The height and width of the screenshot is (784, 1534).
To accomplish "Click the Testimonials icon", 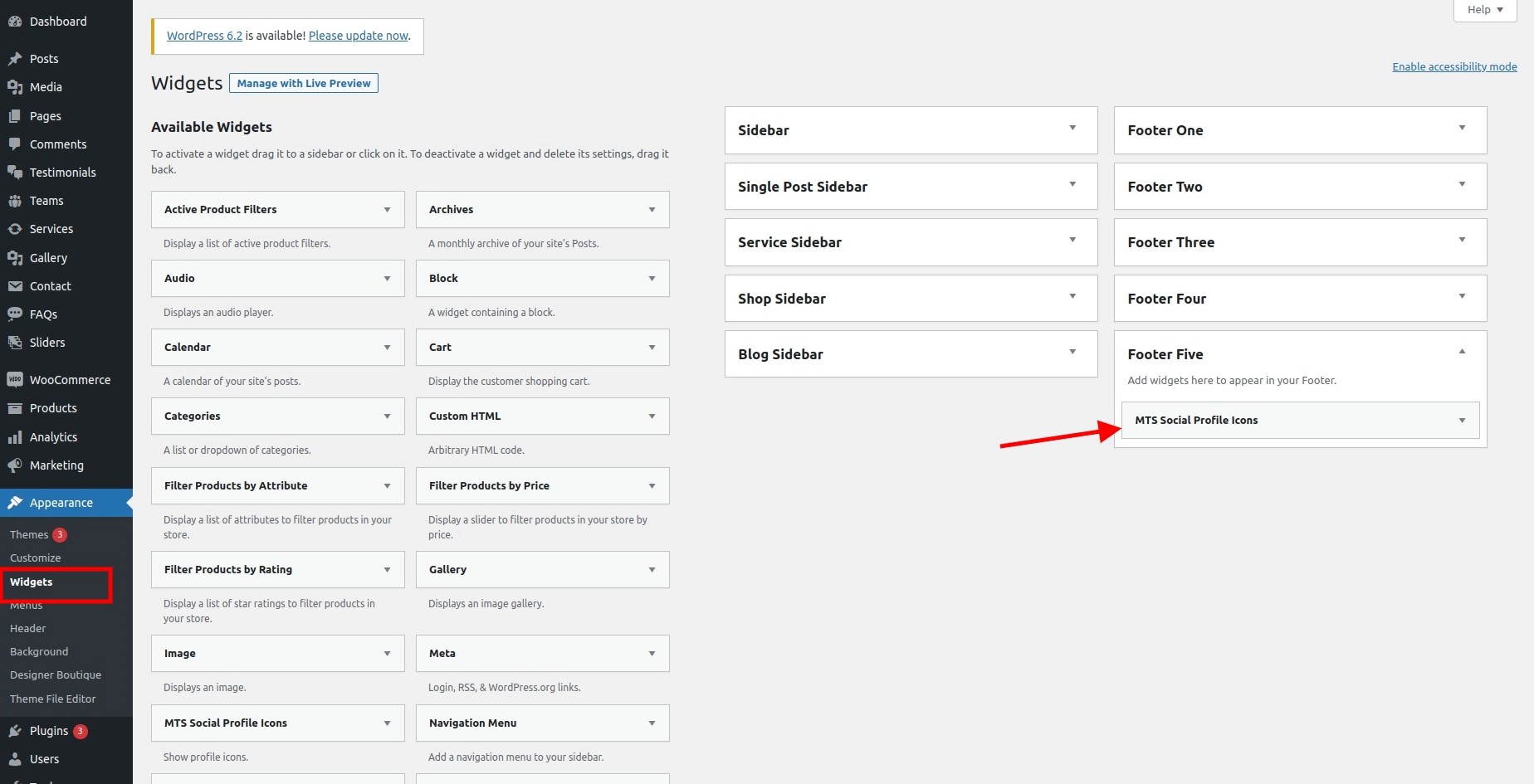I will (15, 173).
